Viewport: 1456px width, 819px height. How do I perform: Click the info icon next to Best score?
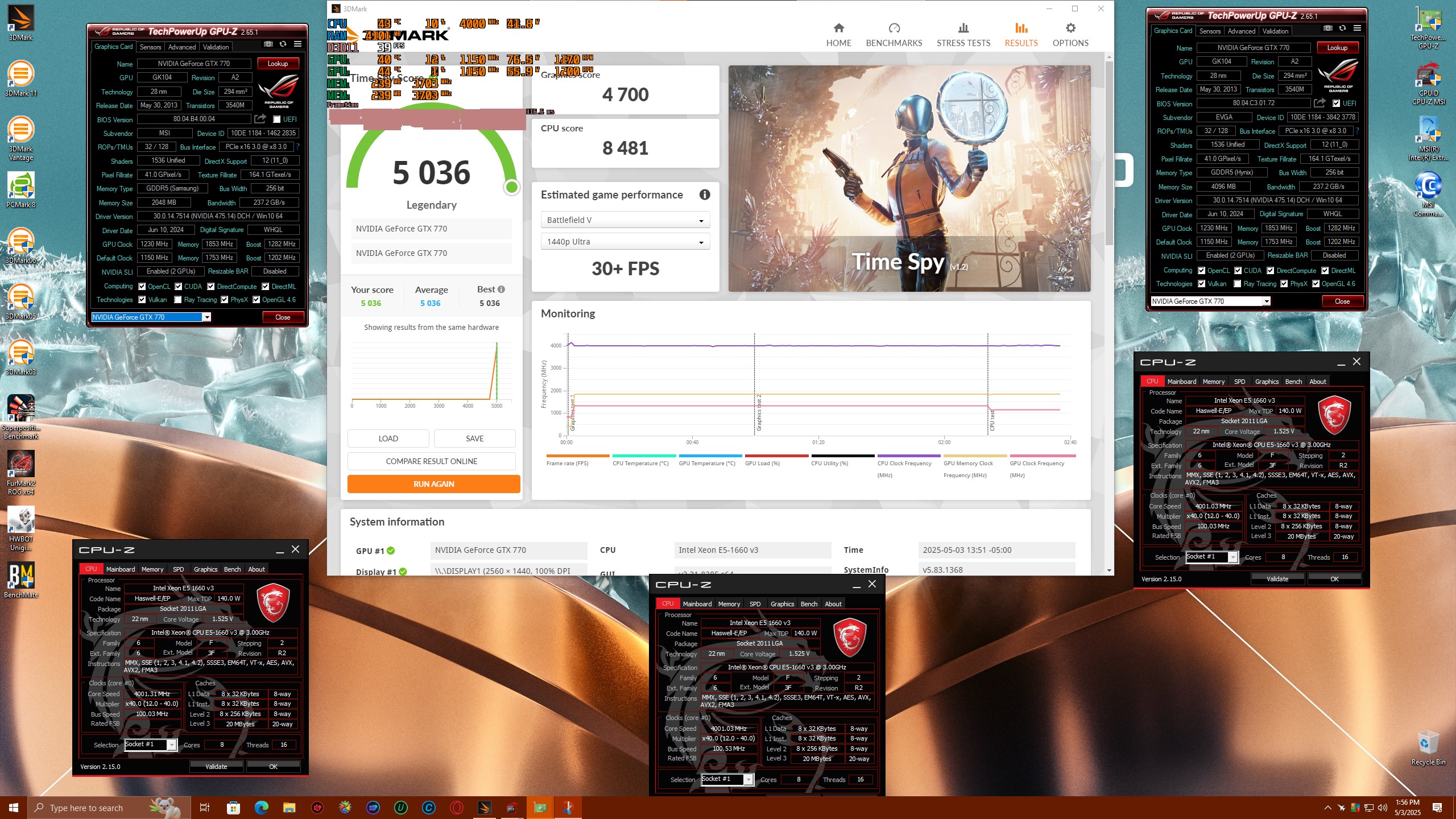point(501,289)
